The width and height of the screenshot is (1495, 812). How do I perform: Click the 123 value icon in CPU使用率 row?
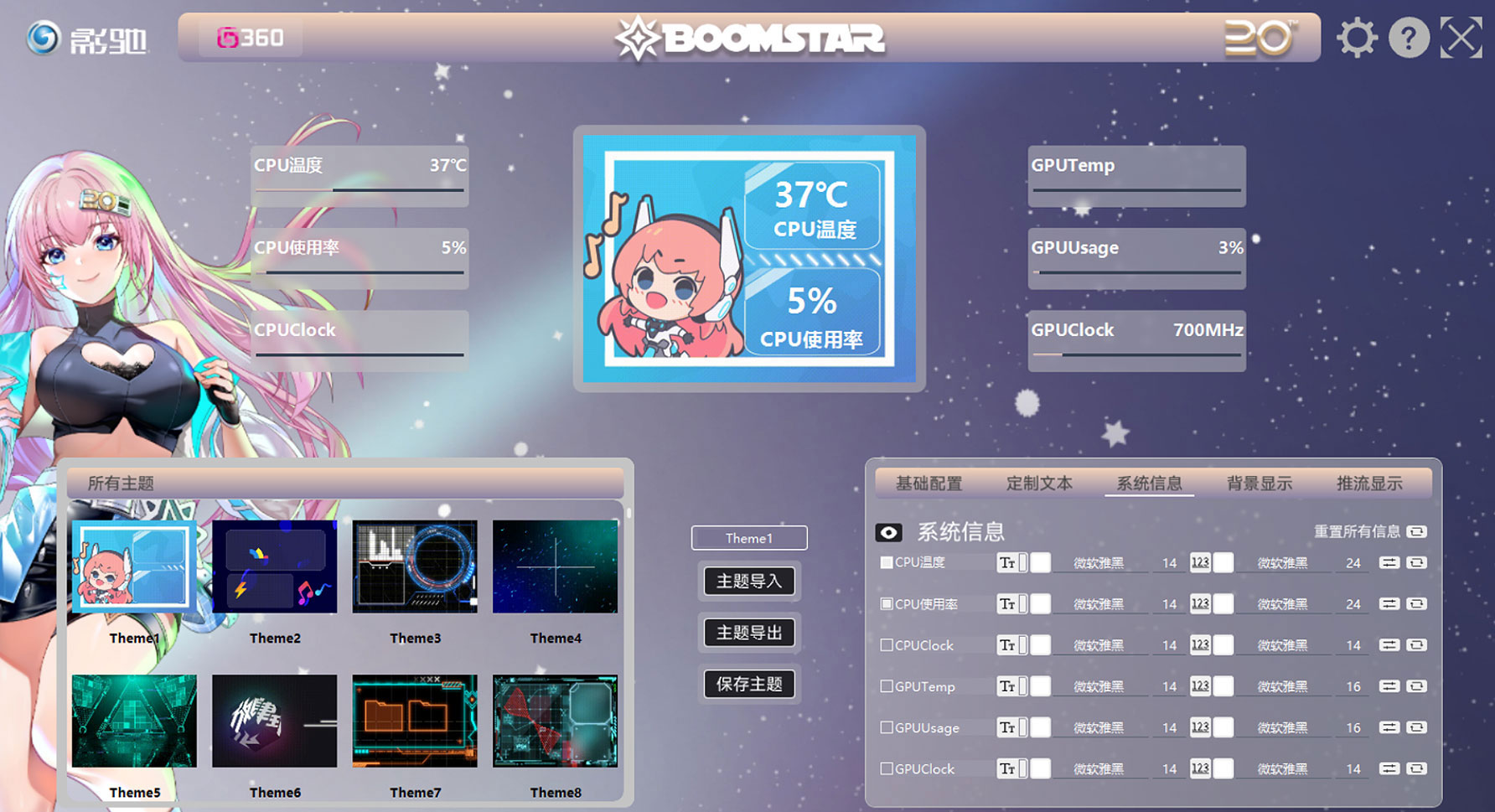tap(1200, 604)
